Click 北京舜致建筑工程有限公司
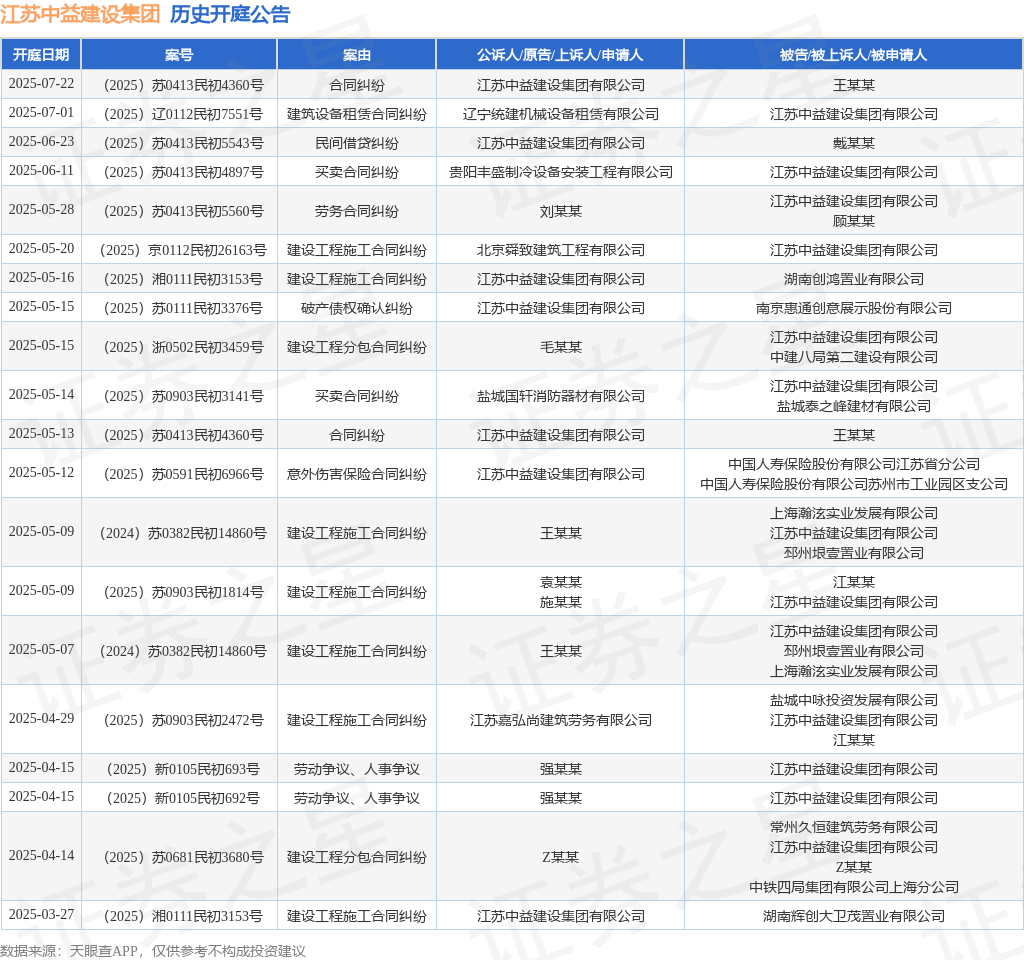This screenshot has height=960, width=1024. (560, 250)
